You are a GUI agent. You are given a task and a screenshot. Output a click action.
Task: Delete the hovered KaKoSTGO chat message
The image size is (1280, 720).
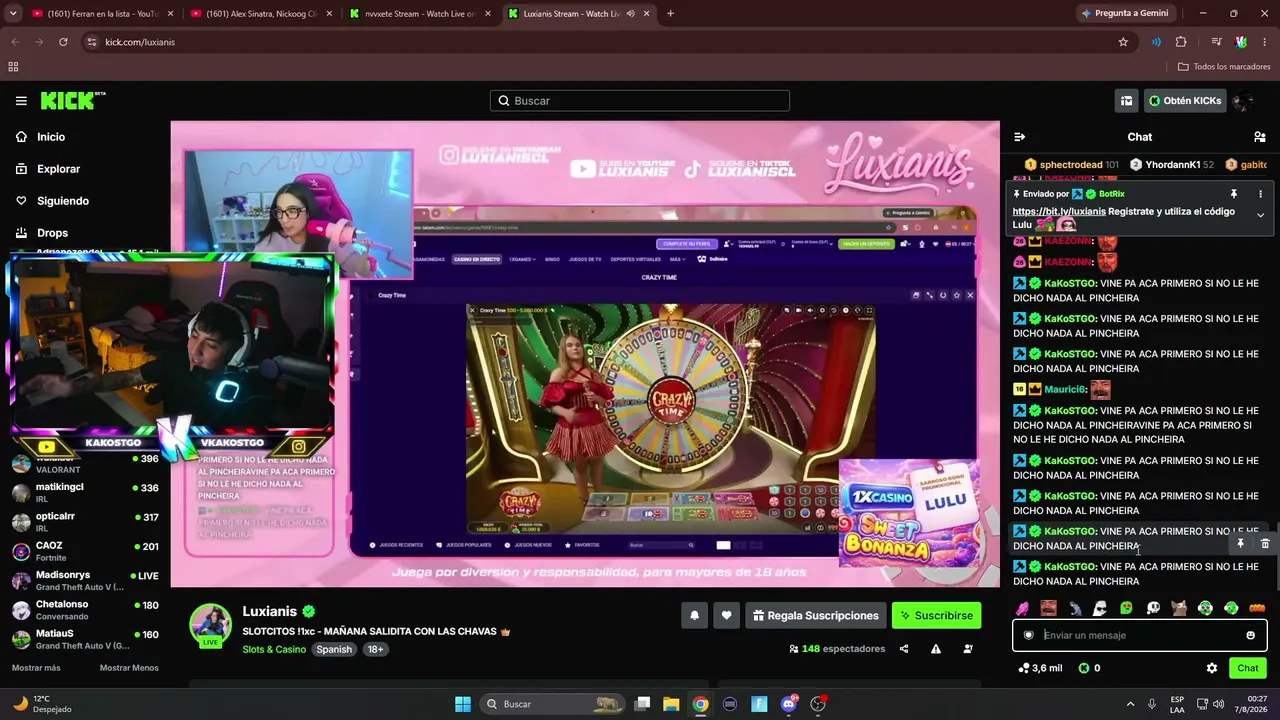coord(1265,544)
